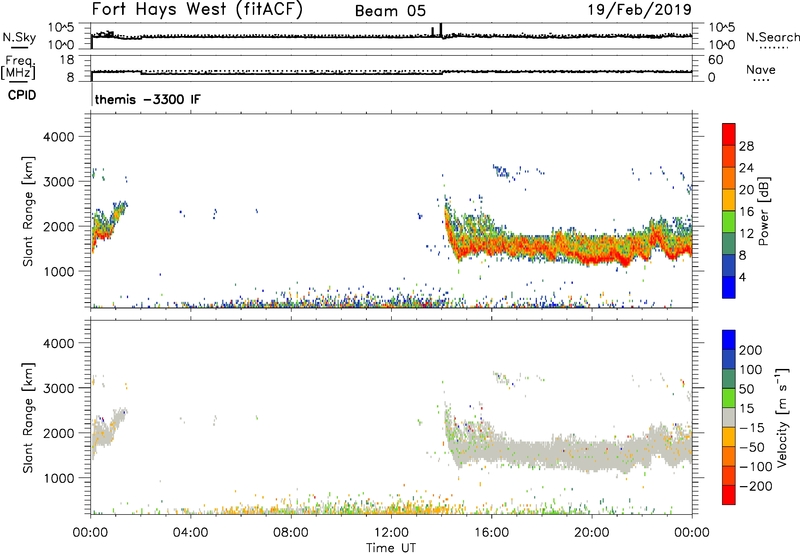
Task: Click the "16:00" time tick label
Action: tap(491, 533)
